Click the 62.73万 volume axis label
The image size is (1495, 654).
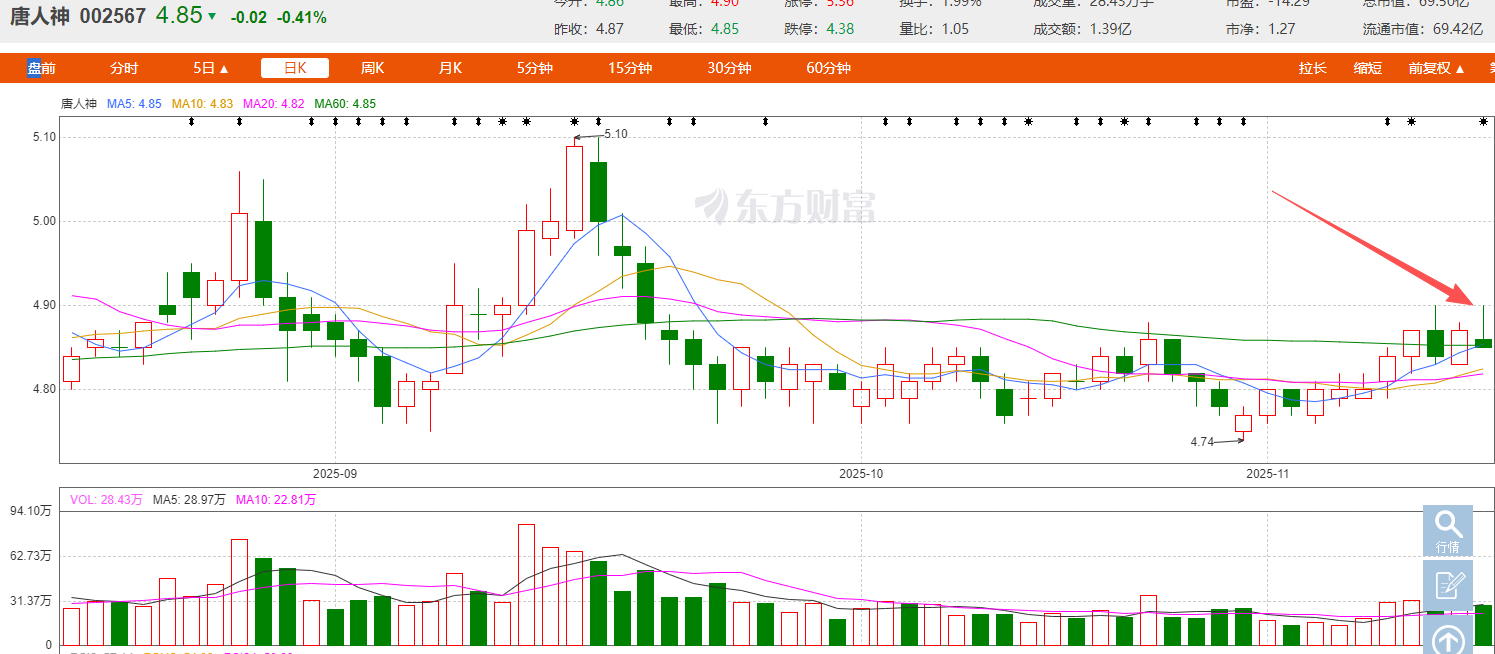[x=31, y=555]
